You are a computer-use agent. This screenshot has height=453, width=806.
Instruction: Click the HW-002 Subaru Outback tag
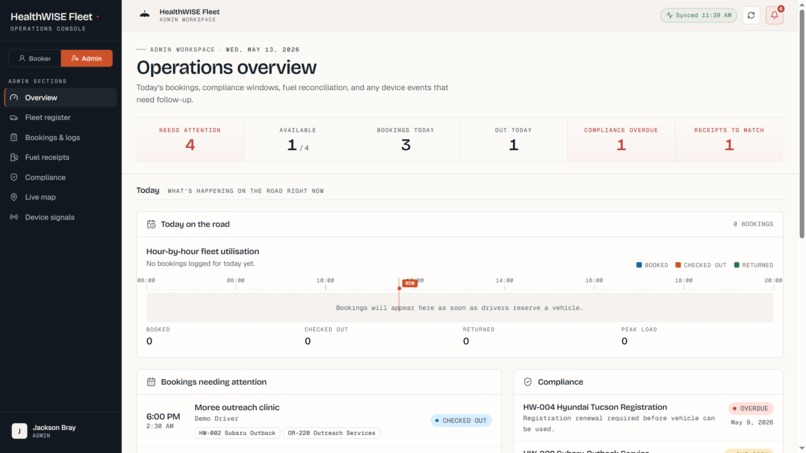click(x=237, y=433)
